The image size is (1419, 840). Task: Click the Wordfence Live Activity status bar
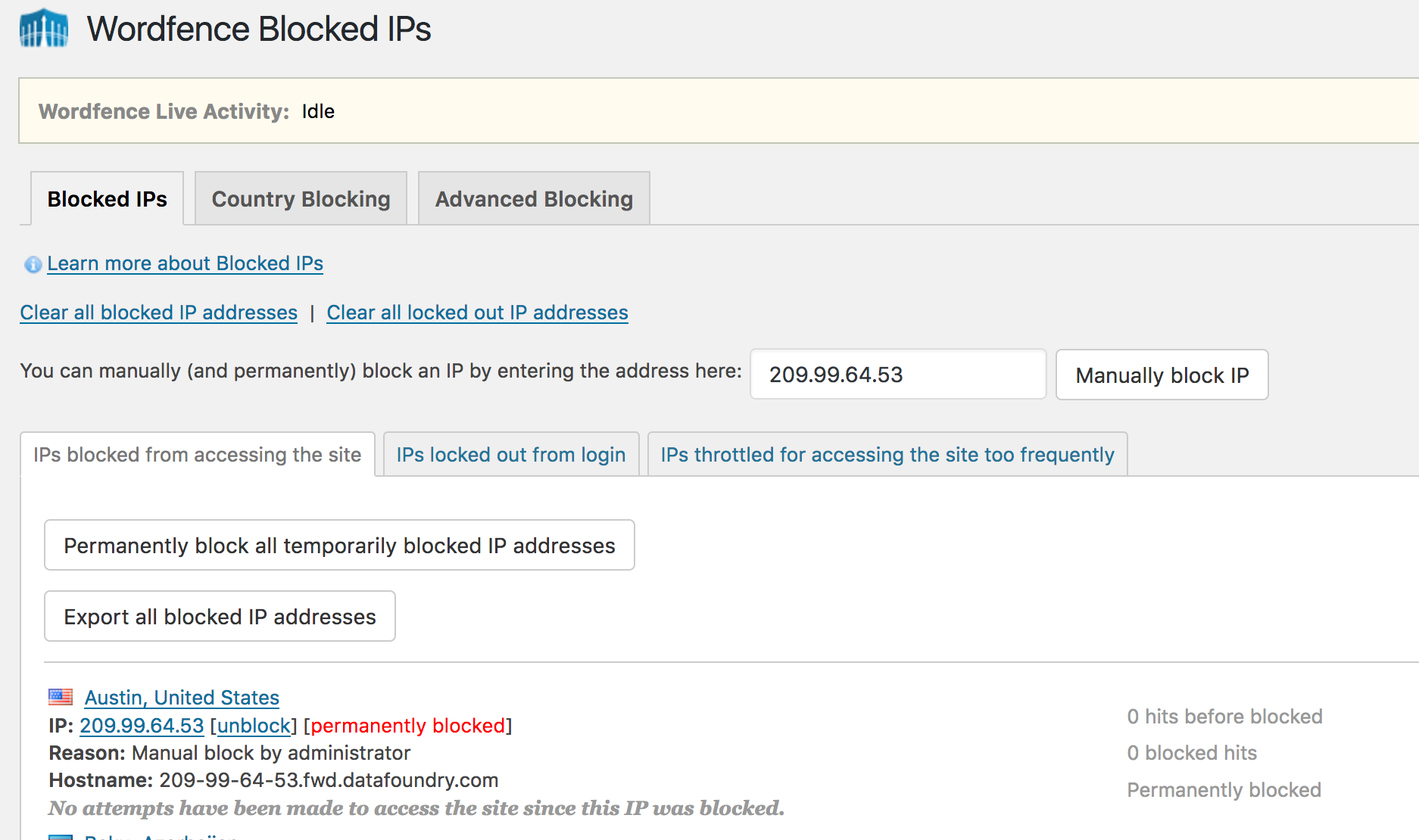[718, 111]
